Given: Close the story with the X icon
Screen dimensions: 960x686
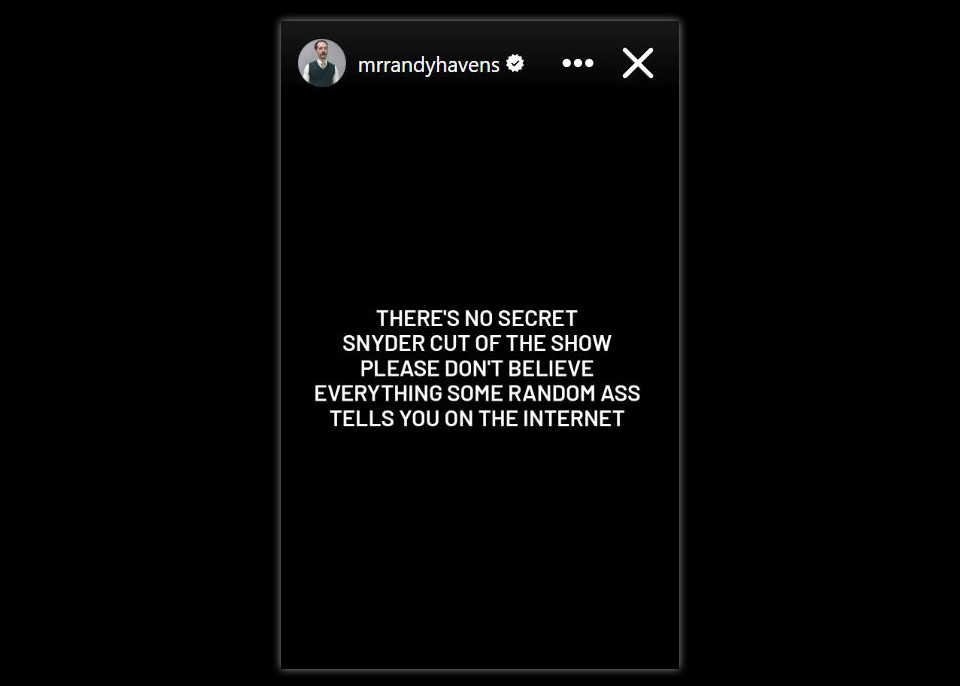Looking at the screenshot, I should [638, 63].
